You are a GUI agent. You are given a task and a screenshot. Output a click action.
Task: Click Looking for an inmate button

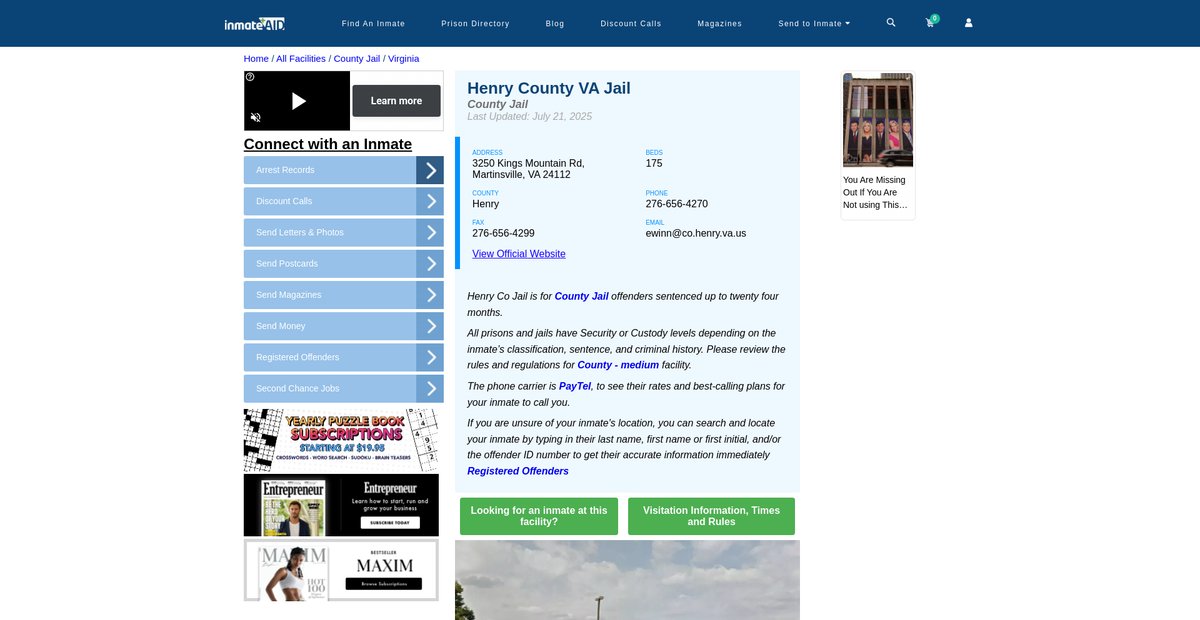click(539, 516)
